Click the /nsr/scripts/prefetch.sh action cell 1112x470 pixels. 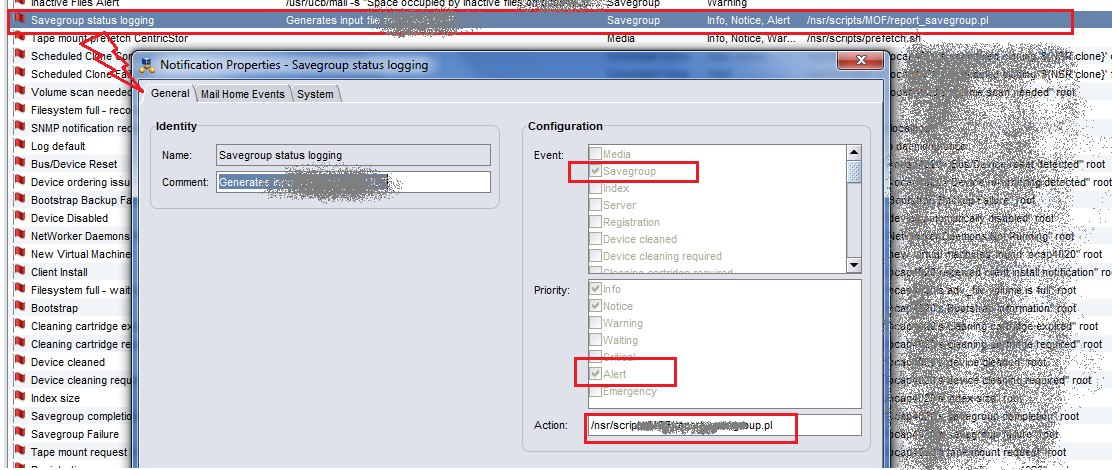864,38
